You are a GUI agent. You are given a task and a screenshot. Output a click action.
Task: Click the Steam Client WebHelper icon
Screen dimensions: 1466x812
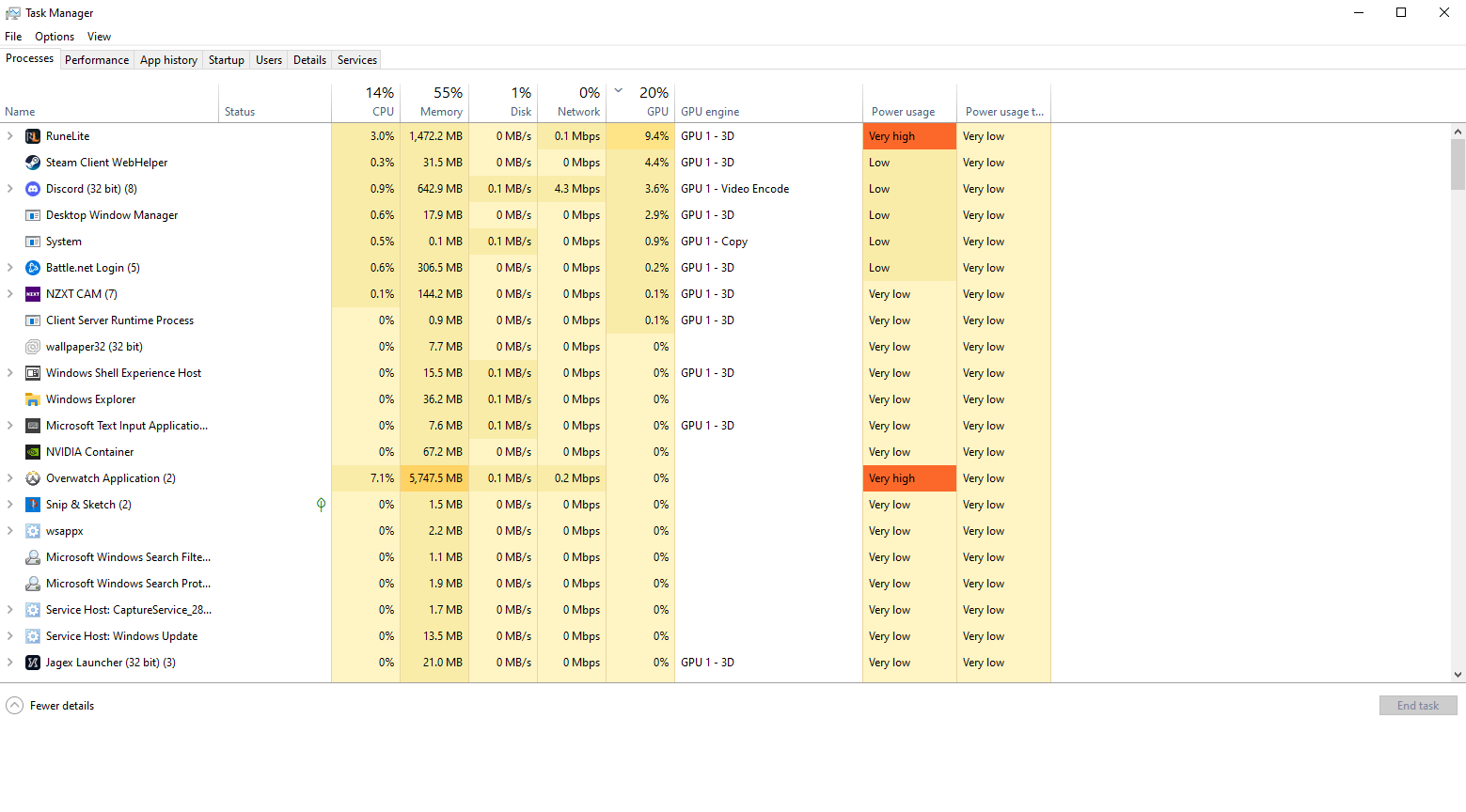33,163
